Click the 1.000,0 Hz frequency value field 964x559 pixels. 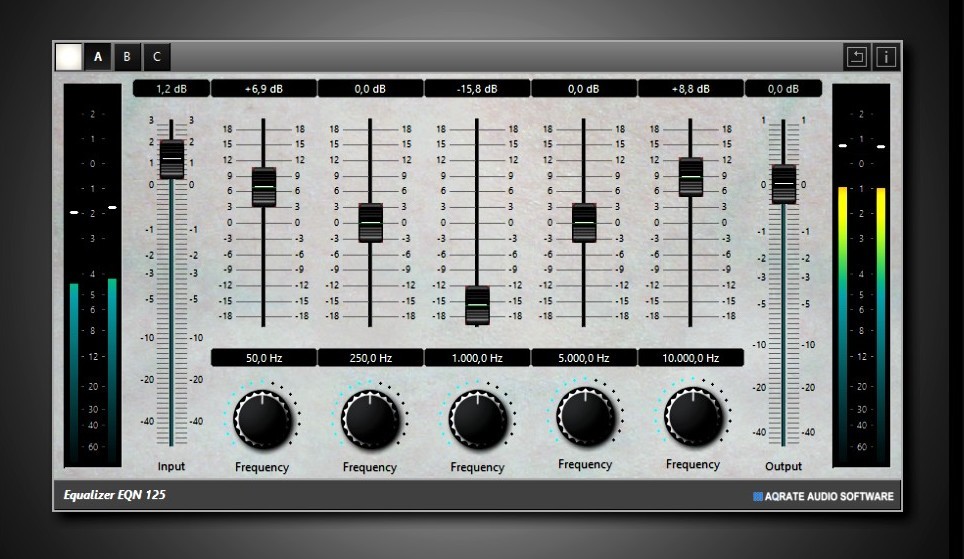click(x=477, y=357)
